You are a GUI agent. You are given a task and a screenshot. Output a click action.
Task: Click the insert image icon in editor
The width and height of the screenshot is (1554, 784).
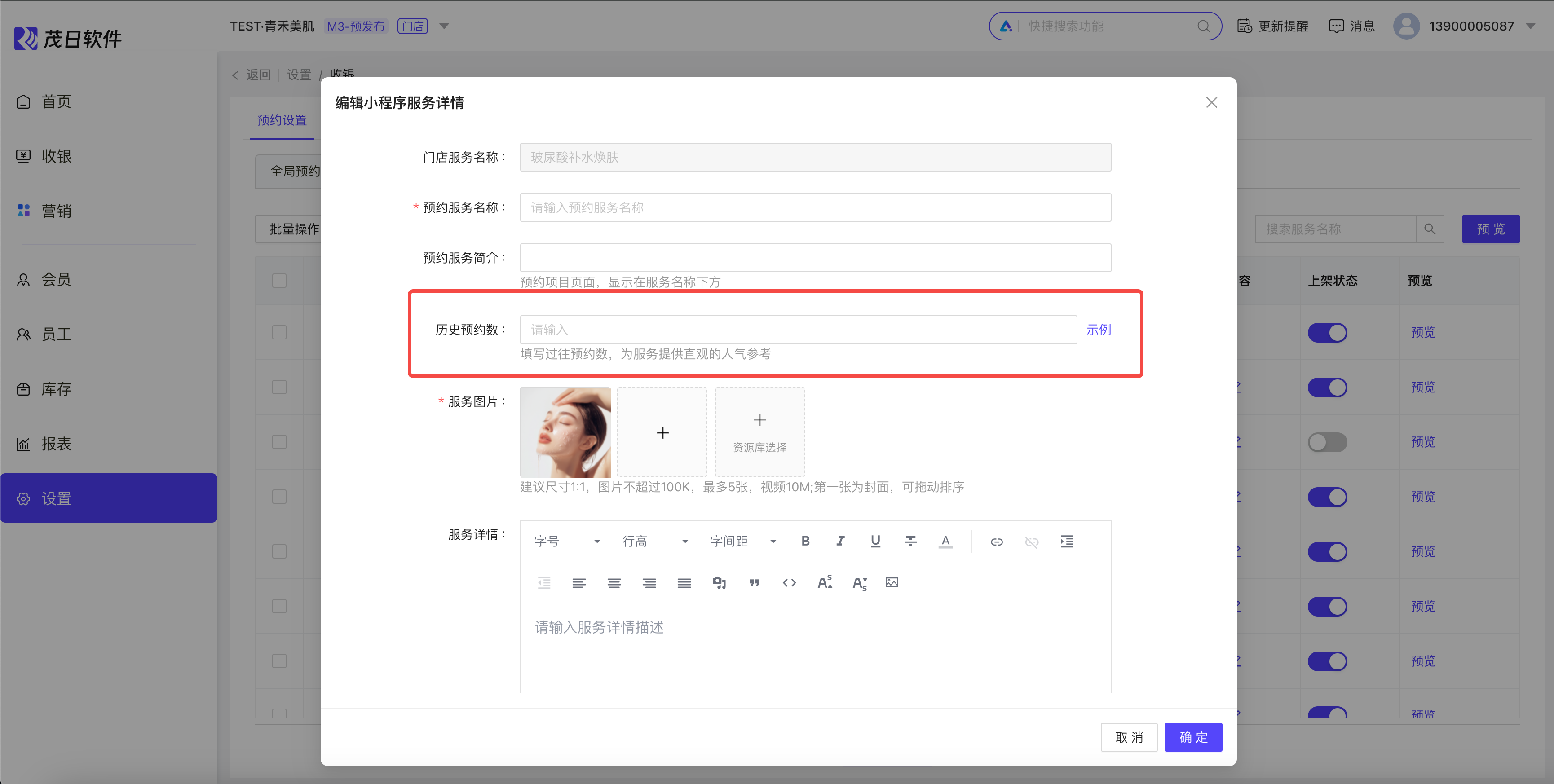point(892,582)
